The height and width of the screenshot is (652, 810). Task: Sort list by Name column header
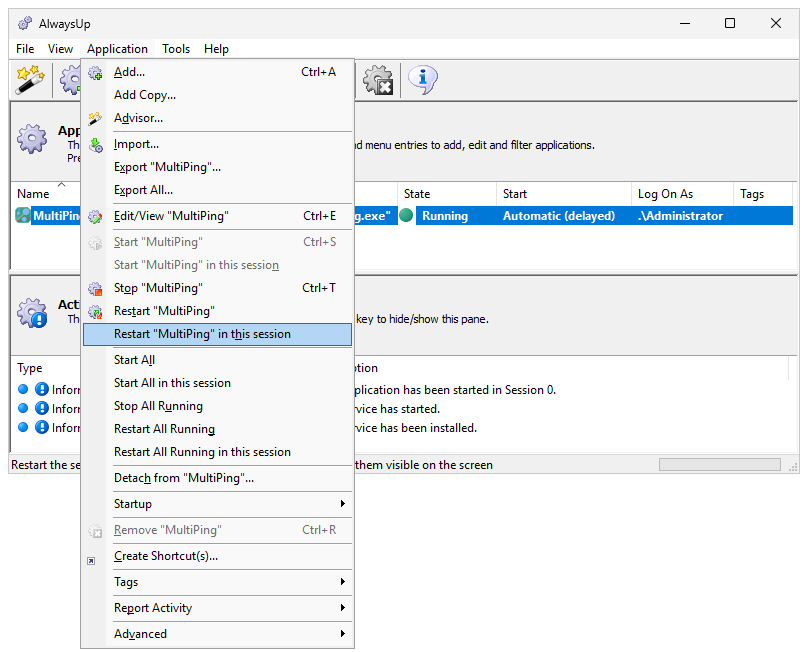pyautogui.click(x=46, y=194)
